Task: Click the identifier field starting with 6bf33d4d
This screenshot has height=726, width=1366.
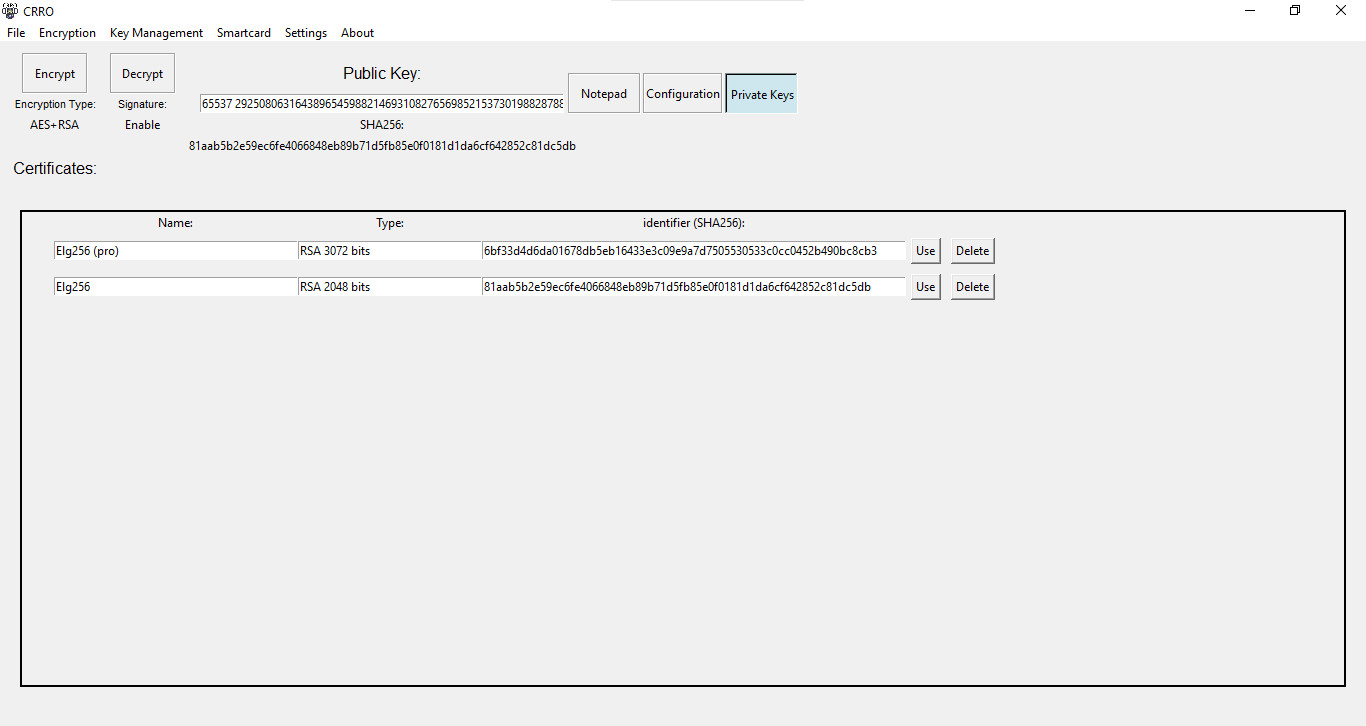Action: coord(694,251)
